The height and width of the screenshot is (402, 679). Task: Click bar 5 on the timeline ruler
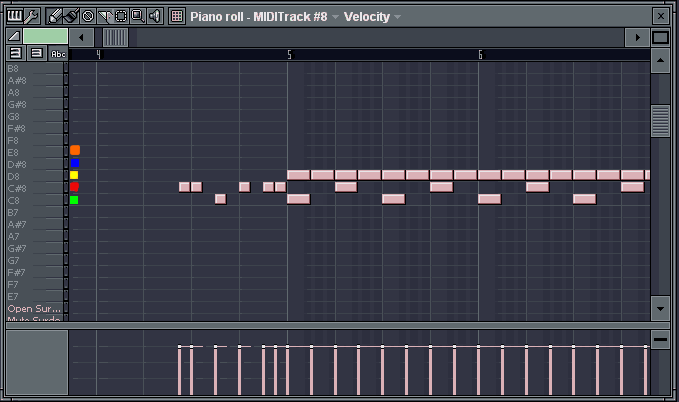tap(289, 55)
